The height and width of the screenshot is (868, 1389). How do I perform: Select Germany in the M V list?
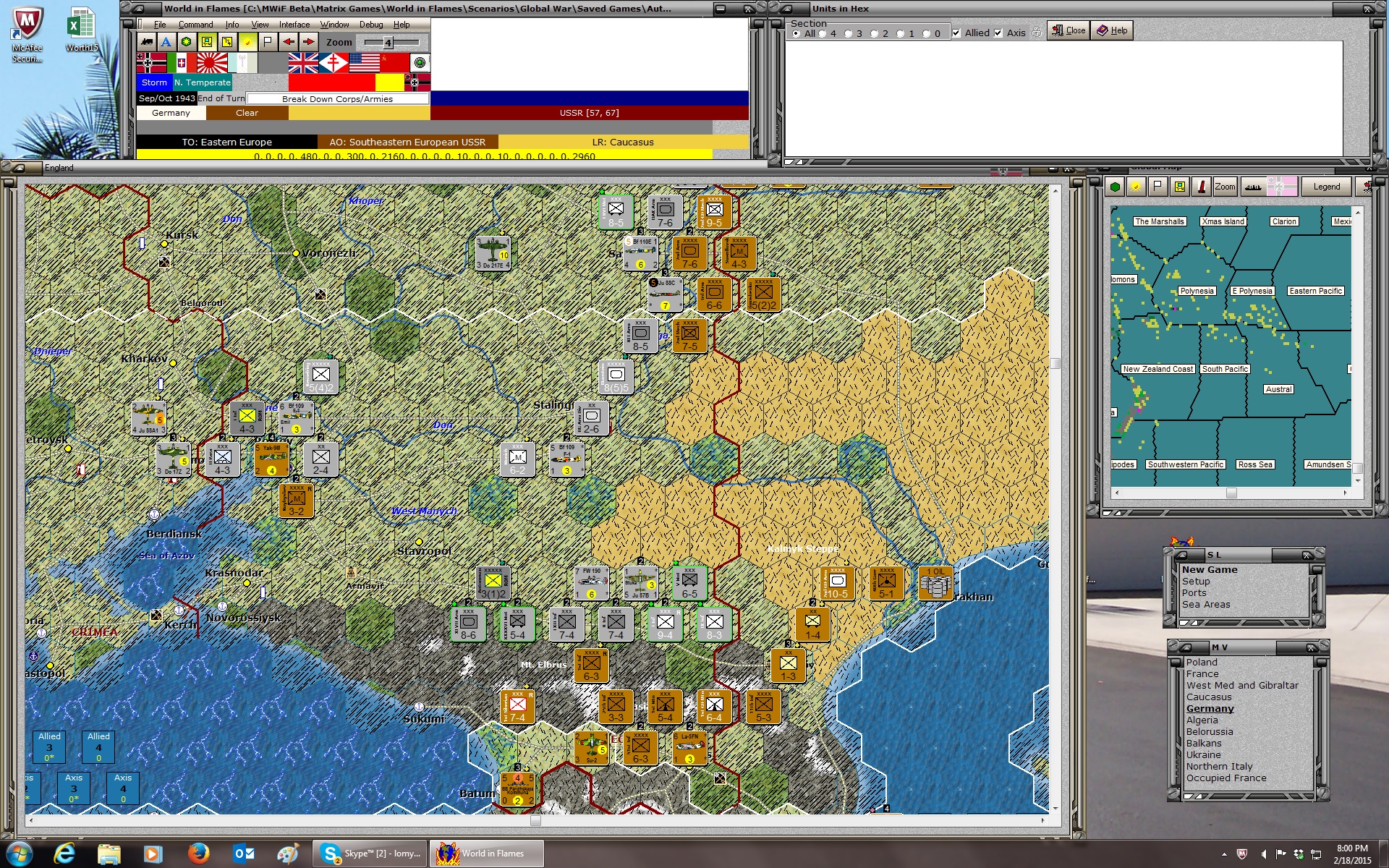click(x=1210, y=709)
